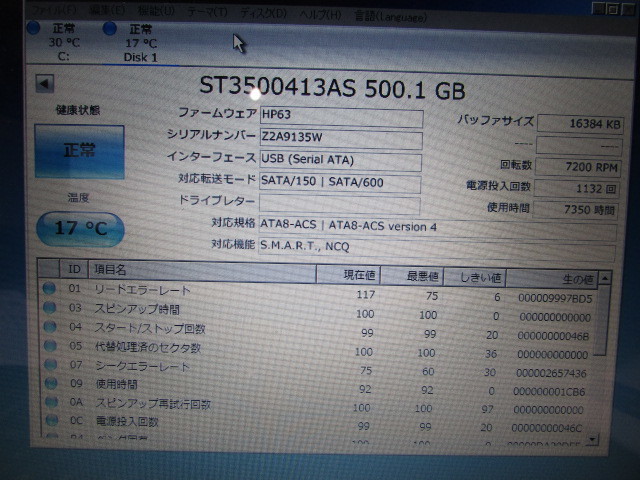Click the model title ST3500413AS 500.1 GB
640x480 pixels.
[332, 87]
